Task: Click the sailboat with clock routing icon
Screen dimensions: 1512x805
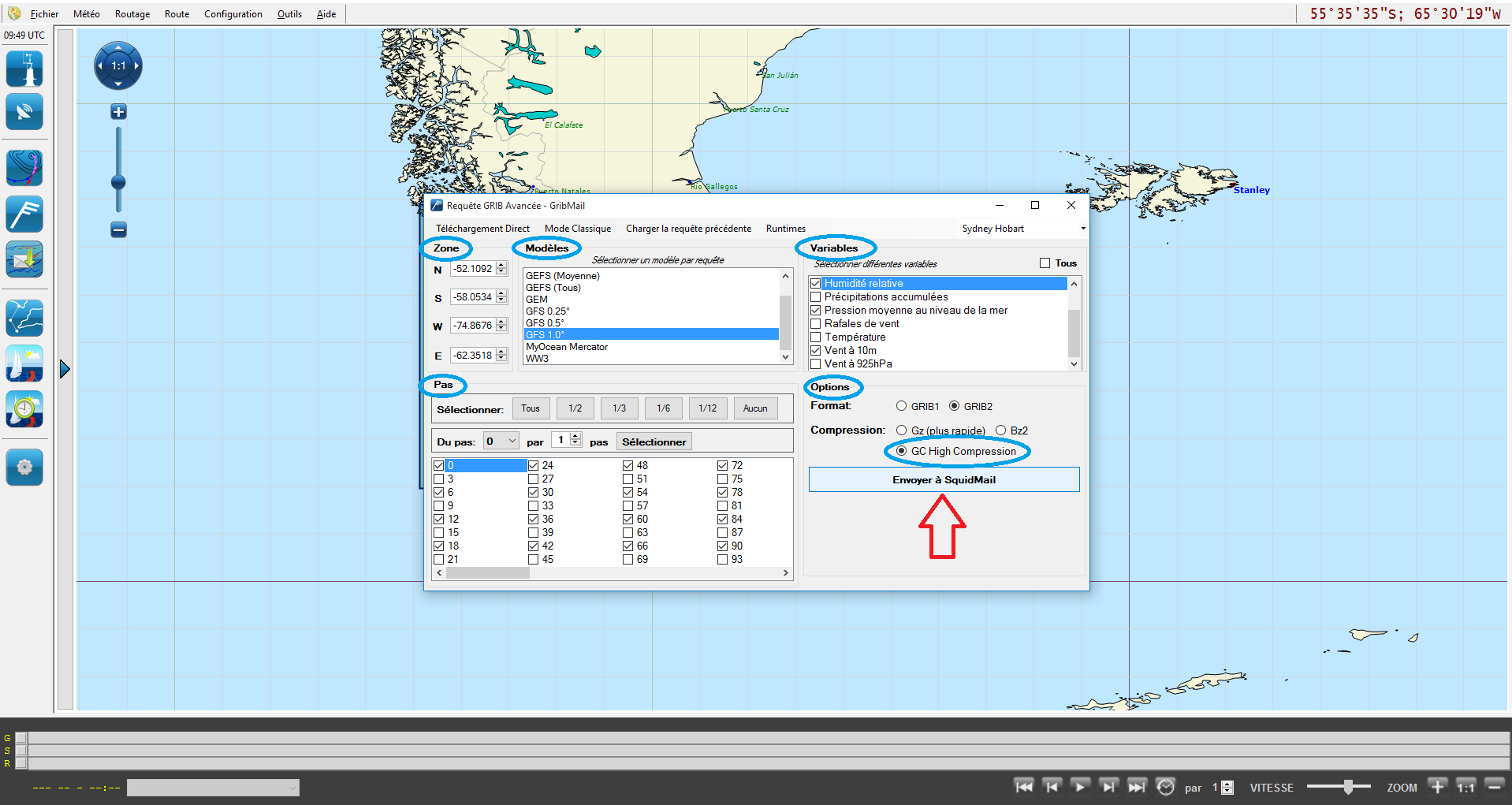Action: [x=24, y=409]
